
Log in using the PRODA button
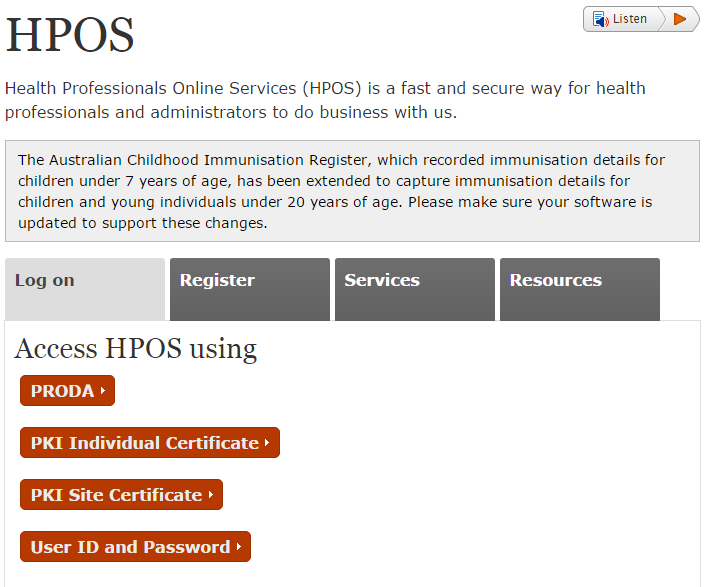pyautogui.click(x=67, y=391)
